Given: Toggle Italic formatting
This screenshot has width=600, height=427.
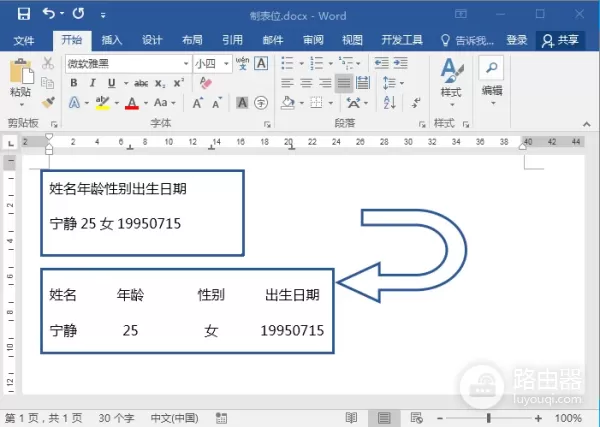Looking at the screenshot, I should (92, 83).
